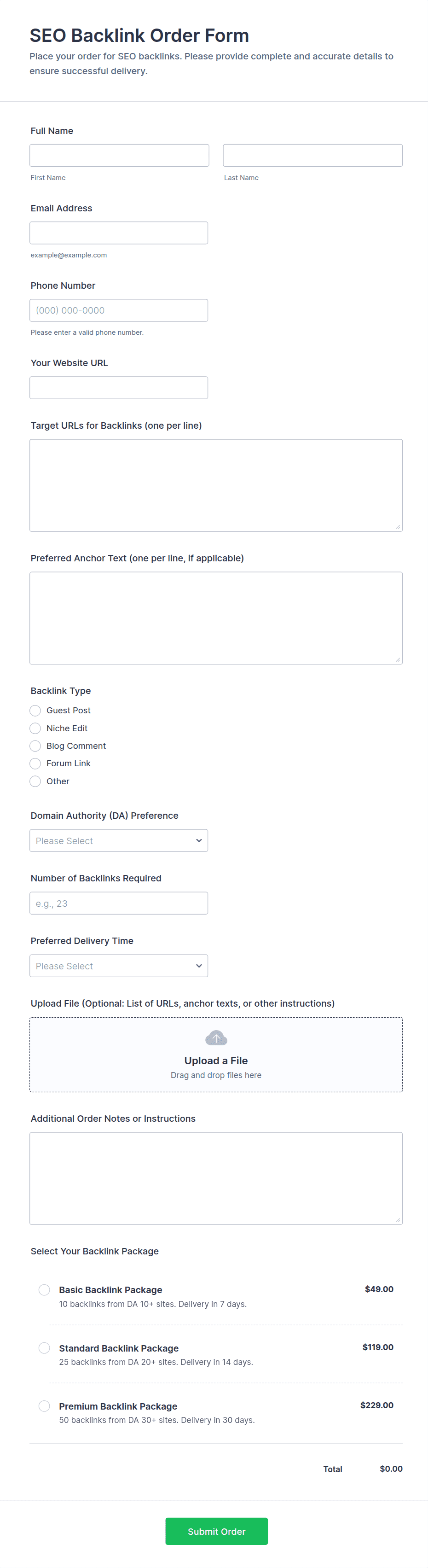Image resolution: width=428 pixels, height=1568 pixels.
Task: Select the Standard Backlink Package
Action: pos(44,1348)
